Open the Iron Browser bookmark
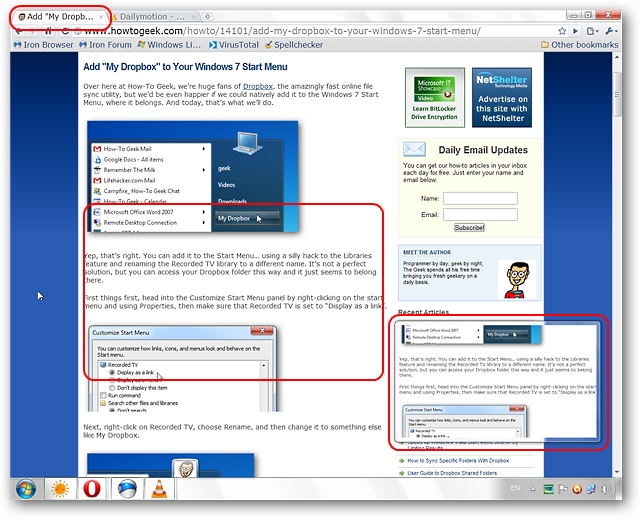640x518 pixels. [44, 45]
